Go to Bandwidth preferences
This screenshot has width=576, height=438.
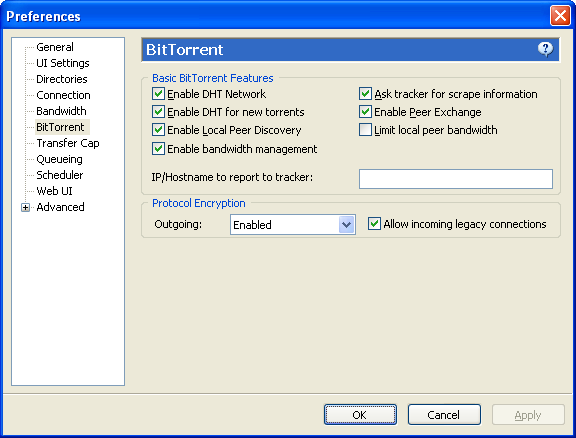[x=61, y=111]
